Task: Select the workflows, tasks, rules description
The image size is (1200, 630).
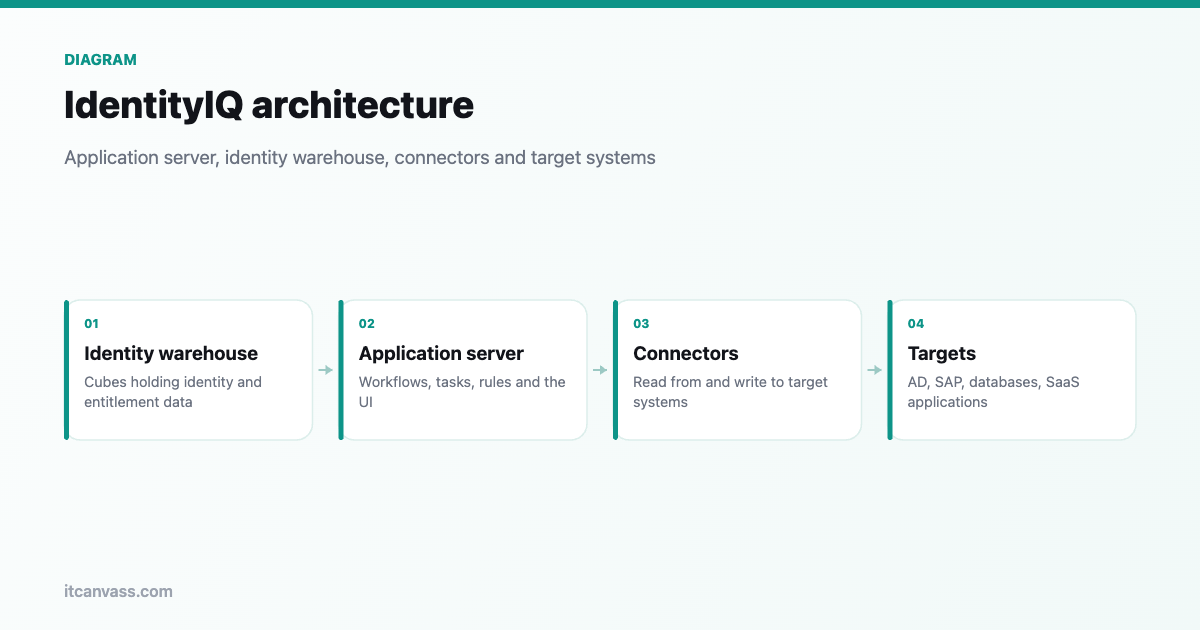Action: pyautogui.click(x=462, y=392)
